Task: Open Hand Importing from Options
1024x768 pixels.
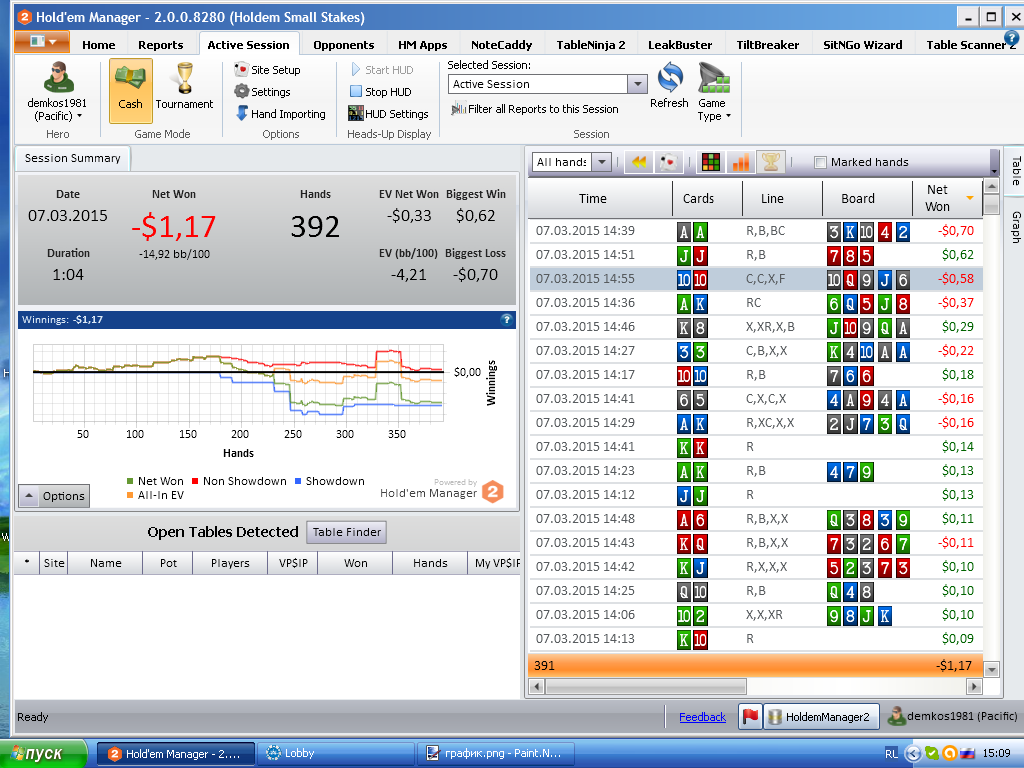Action: coord(280,114)
